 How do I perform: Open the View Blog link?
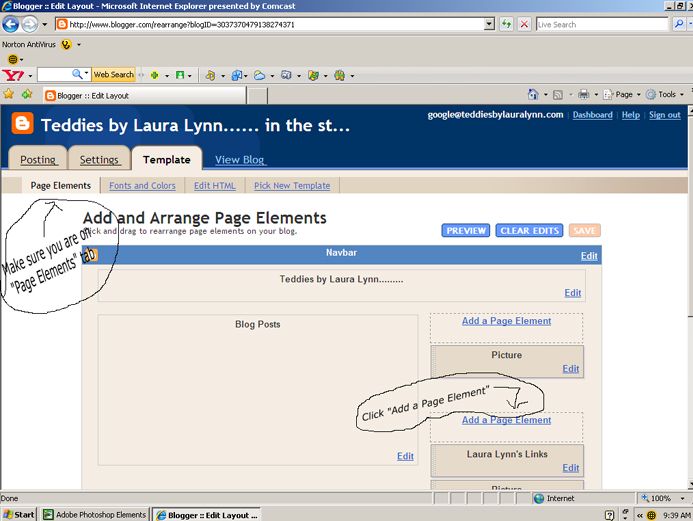(x=240, y=160)
